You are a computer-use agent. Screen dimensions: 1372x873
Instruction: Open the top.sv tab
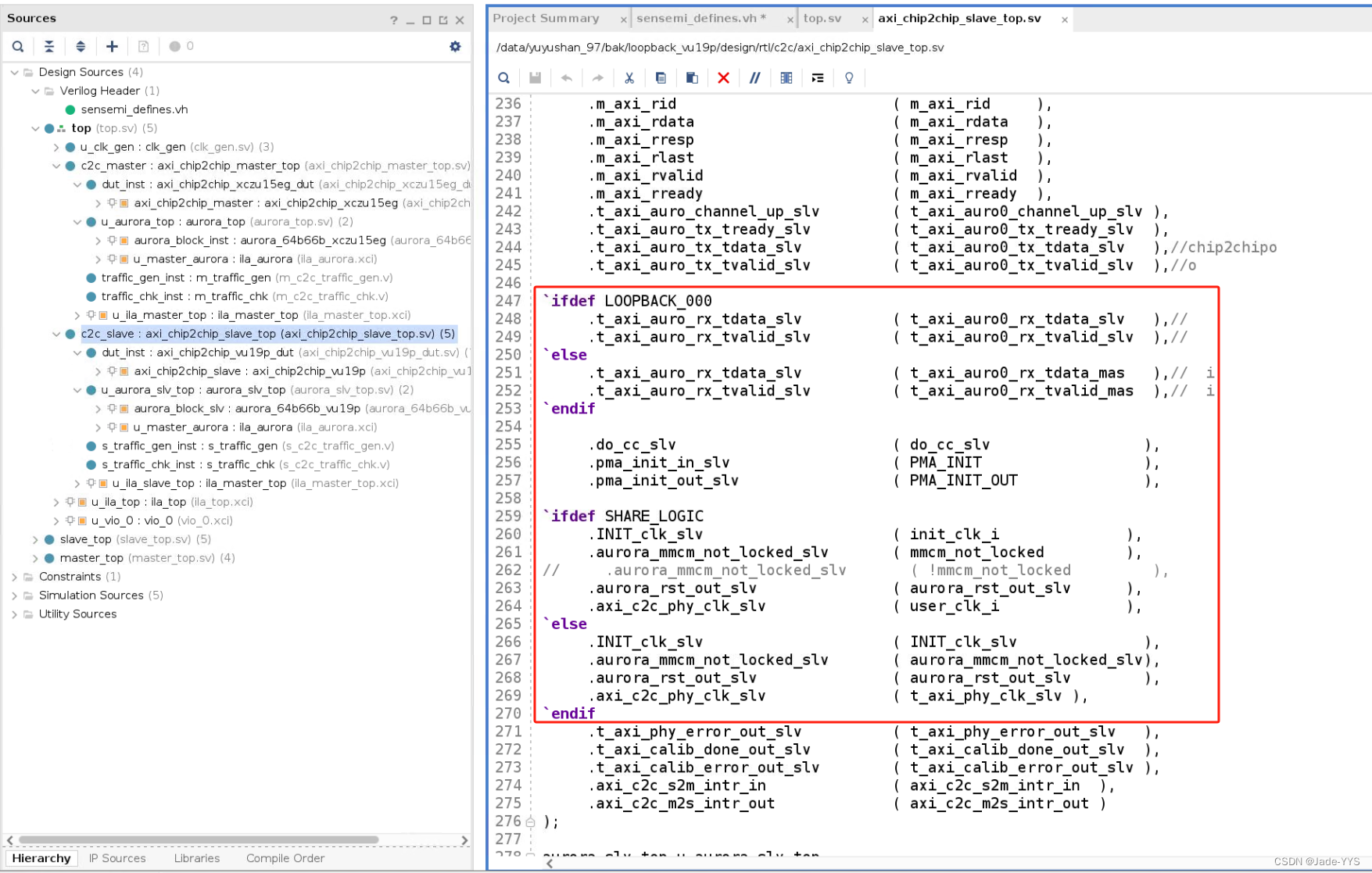[822, 18]
